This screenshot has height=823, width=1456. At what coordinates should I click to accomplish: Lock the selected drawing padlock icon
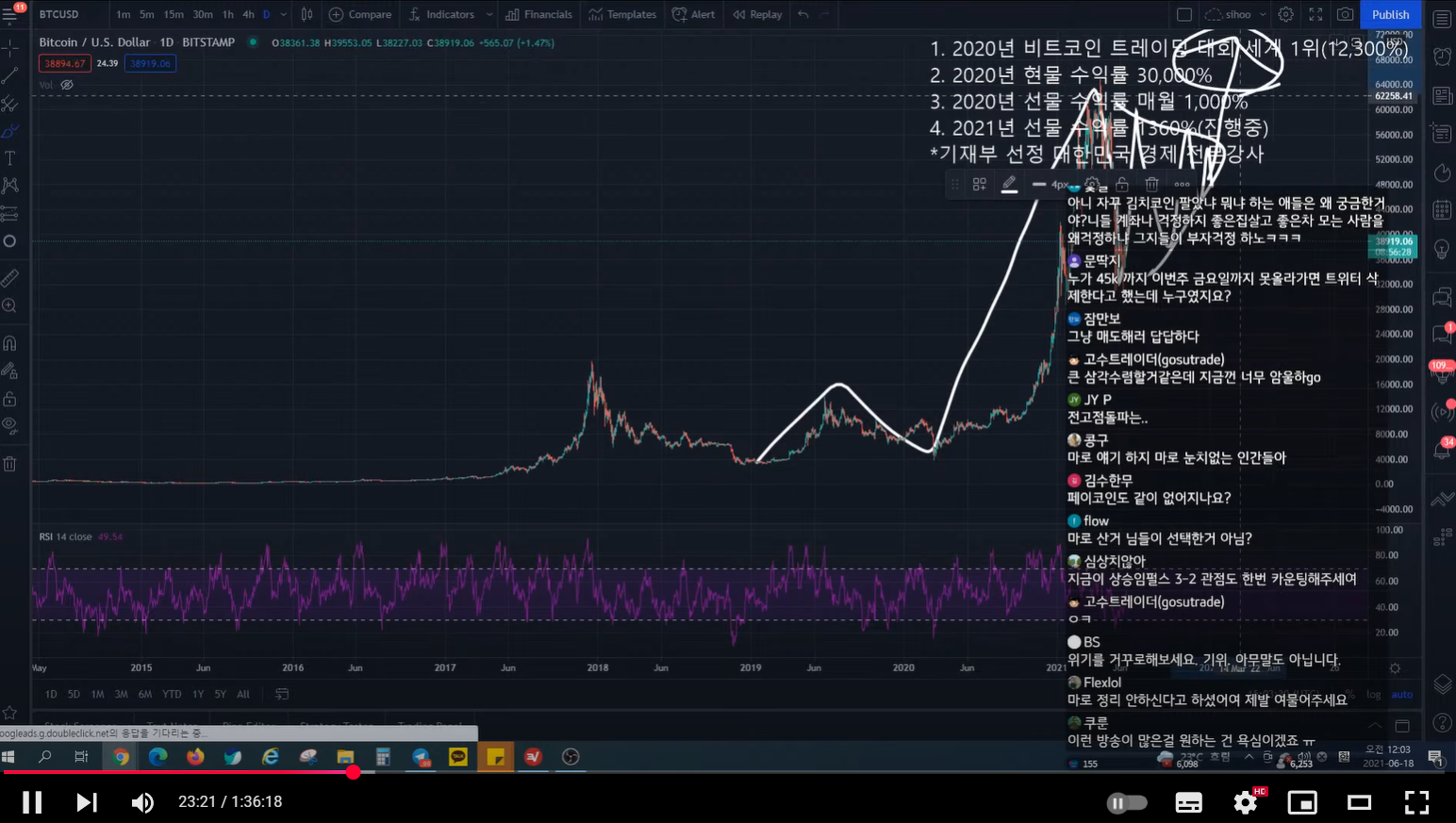[x=1121, y=184]
